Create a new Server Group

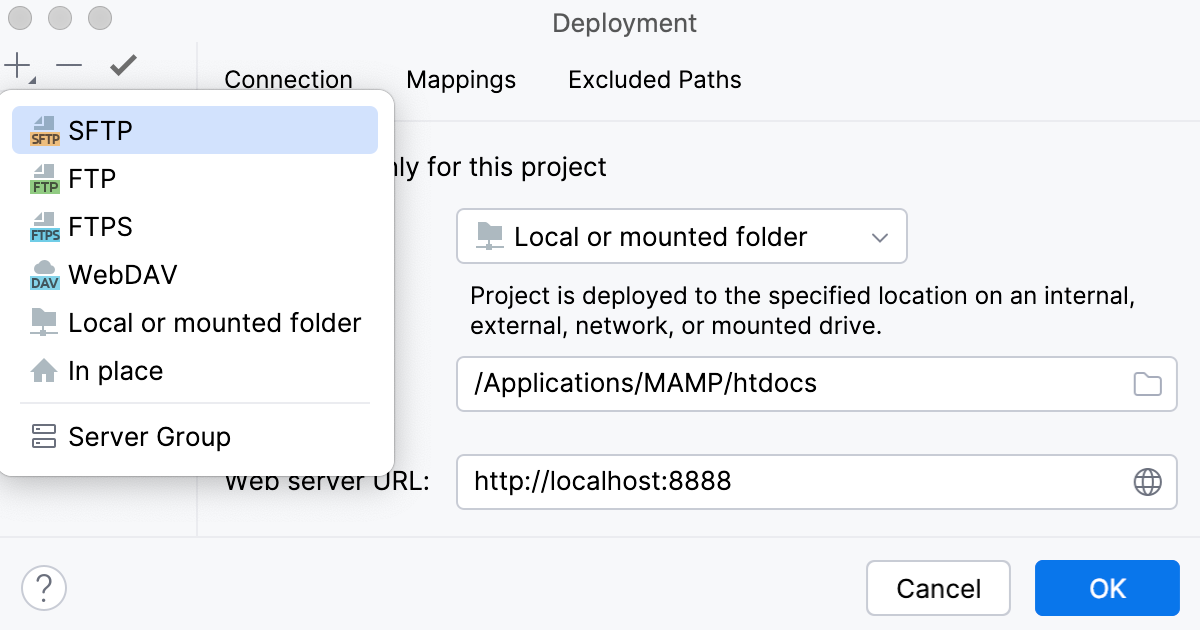(148, 436)
